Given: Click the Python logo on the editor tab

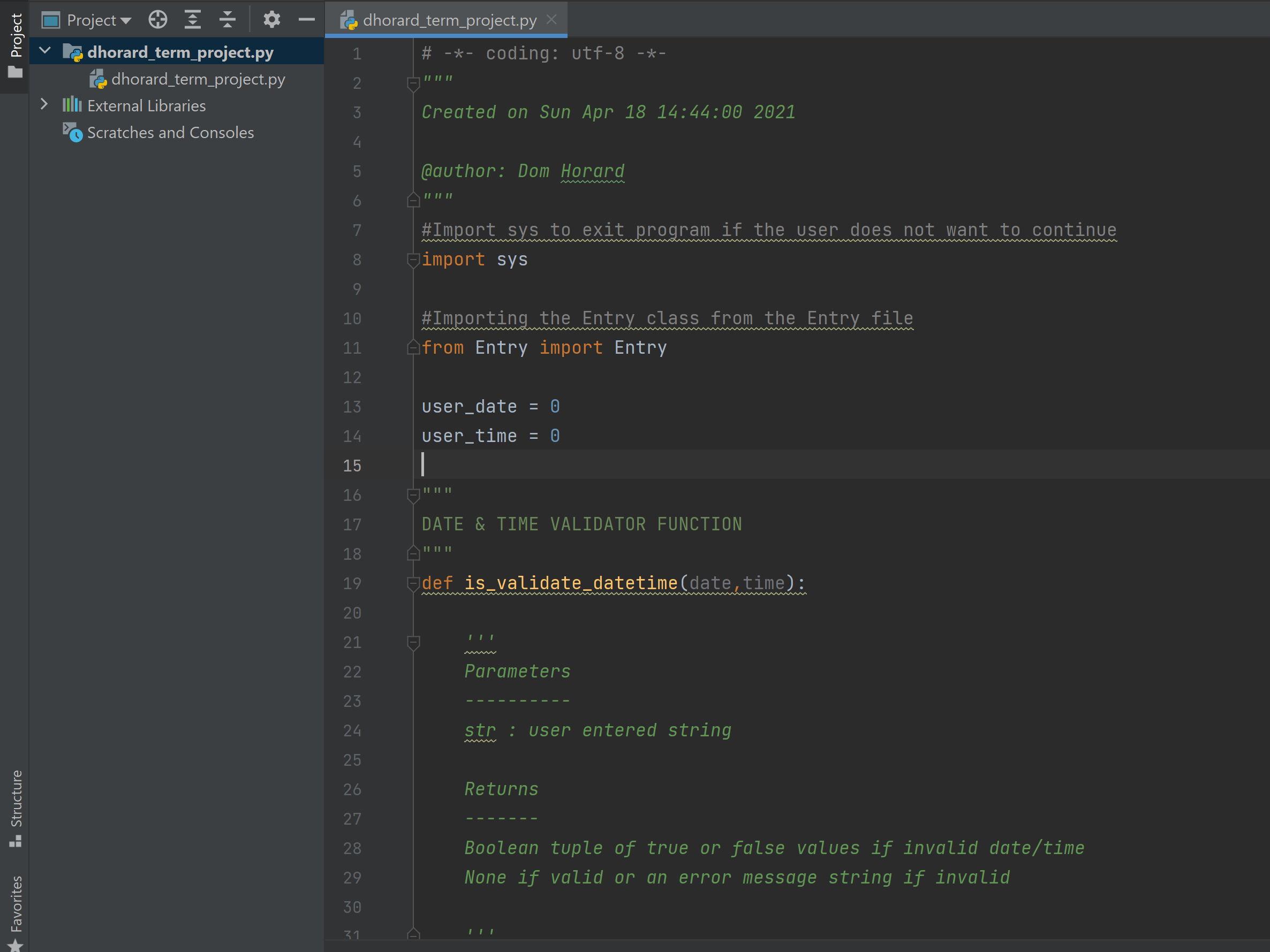Looking at the screenshot, I should click(x=349, y=19).
